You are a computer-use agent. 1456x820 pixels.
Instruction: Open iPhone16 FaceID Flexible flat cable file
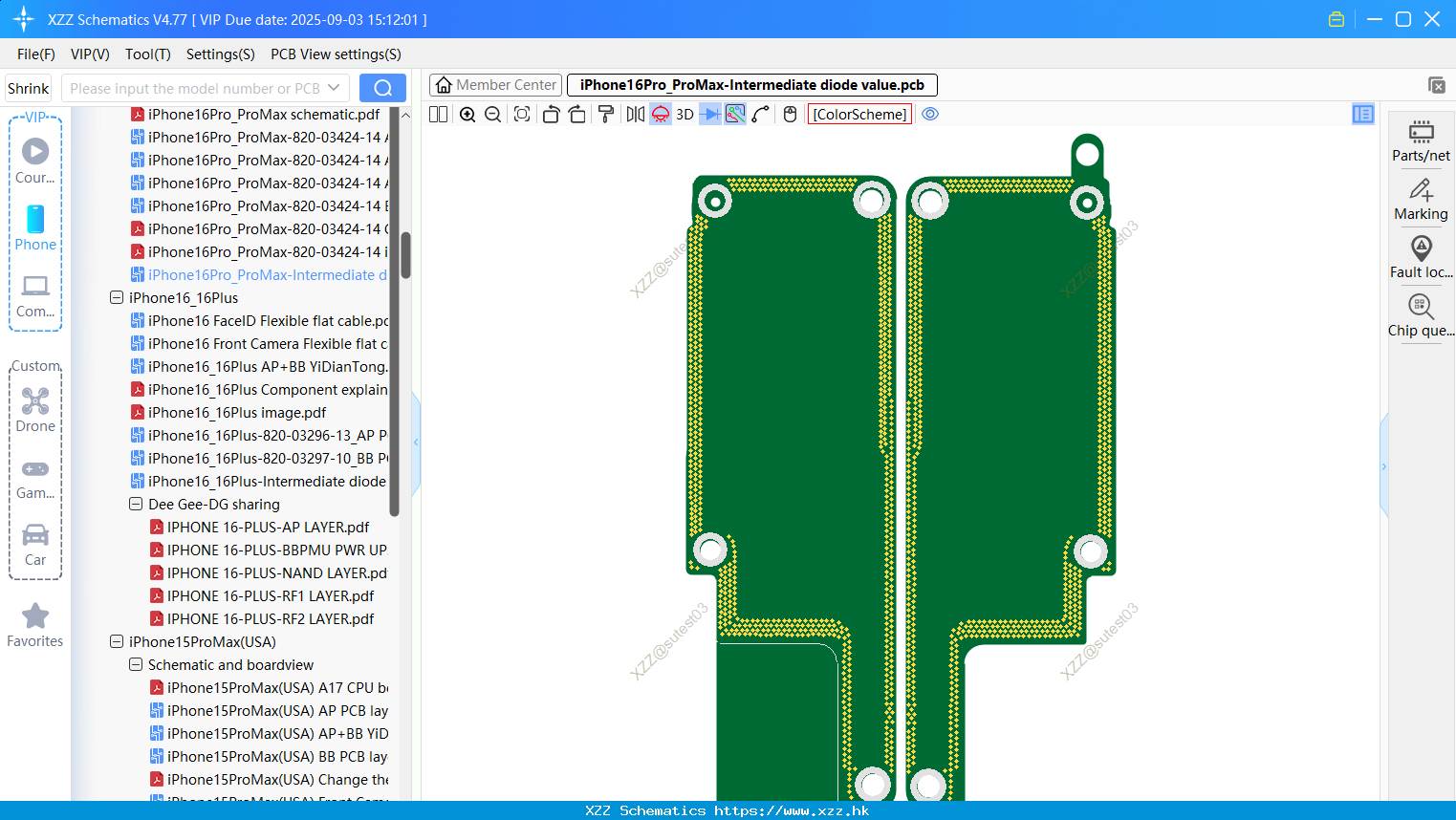click(259, 321)
